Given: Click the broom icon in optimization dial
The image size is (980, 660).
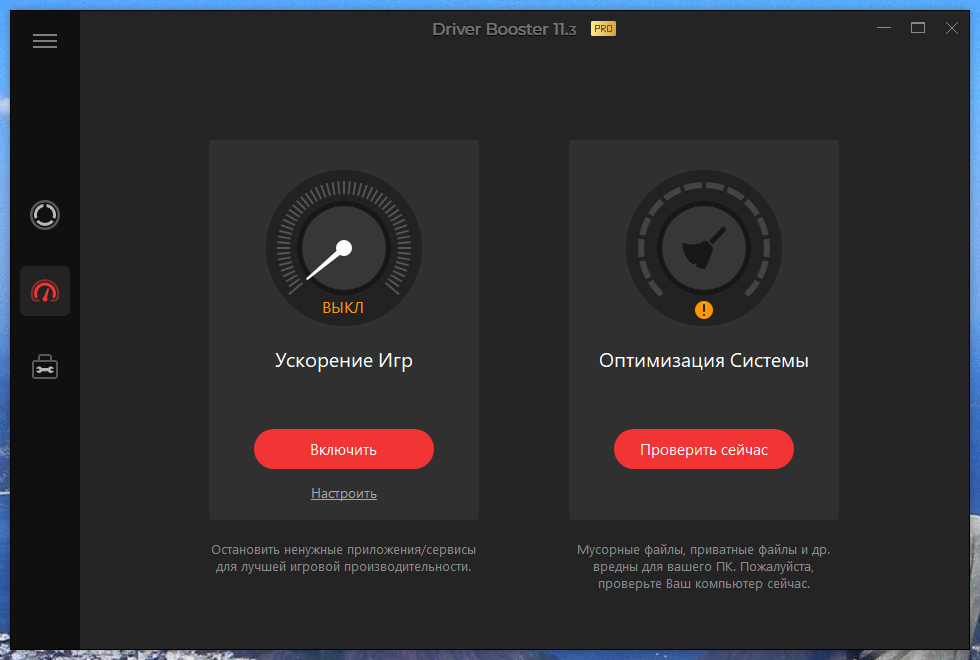Looking at the screenshot, I should [x=704, y=248].
